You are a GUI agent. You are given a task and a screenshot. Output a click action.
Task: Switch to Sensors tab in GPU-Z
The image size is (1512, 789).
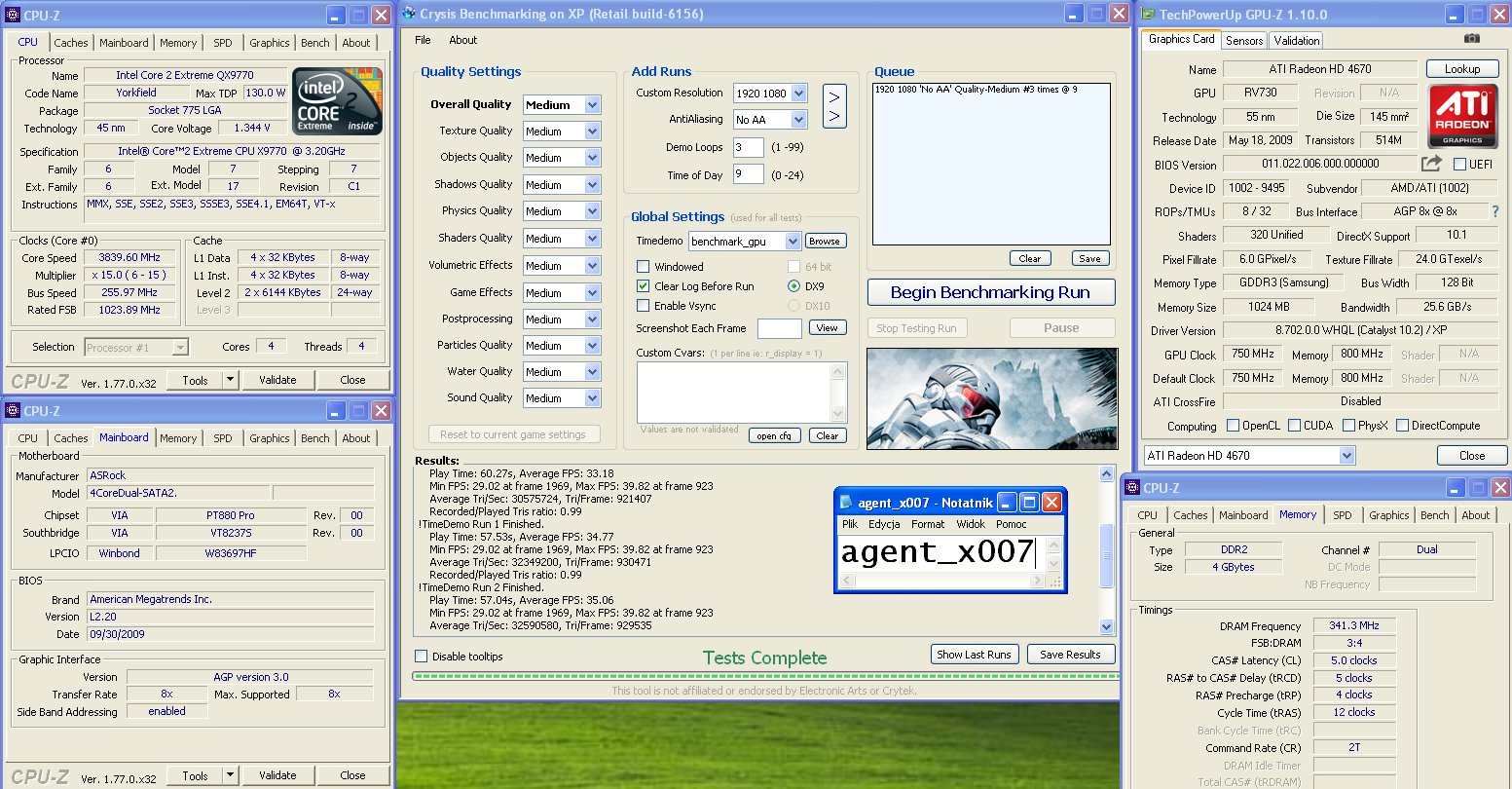pyautogui.click(x=1244, y=40)
